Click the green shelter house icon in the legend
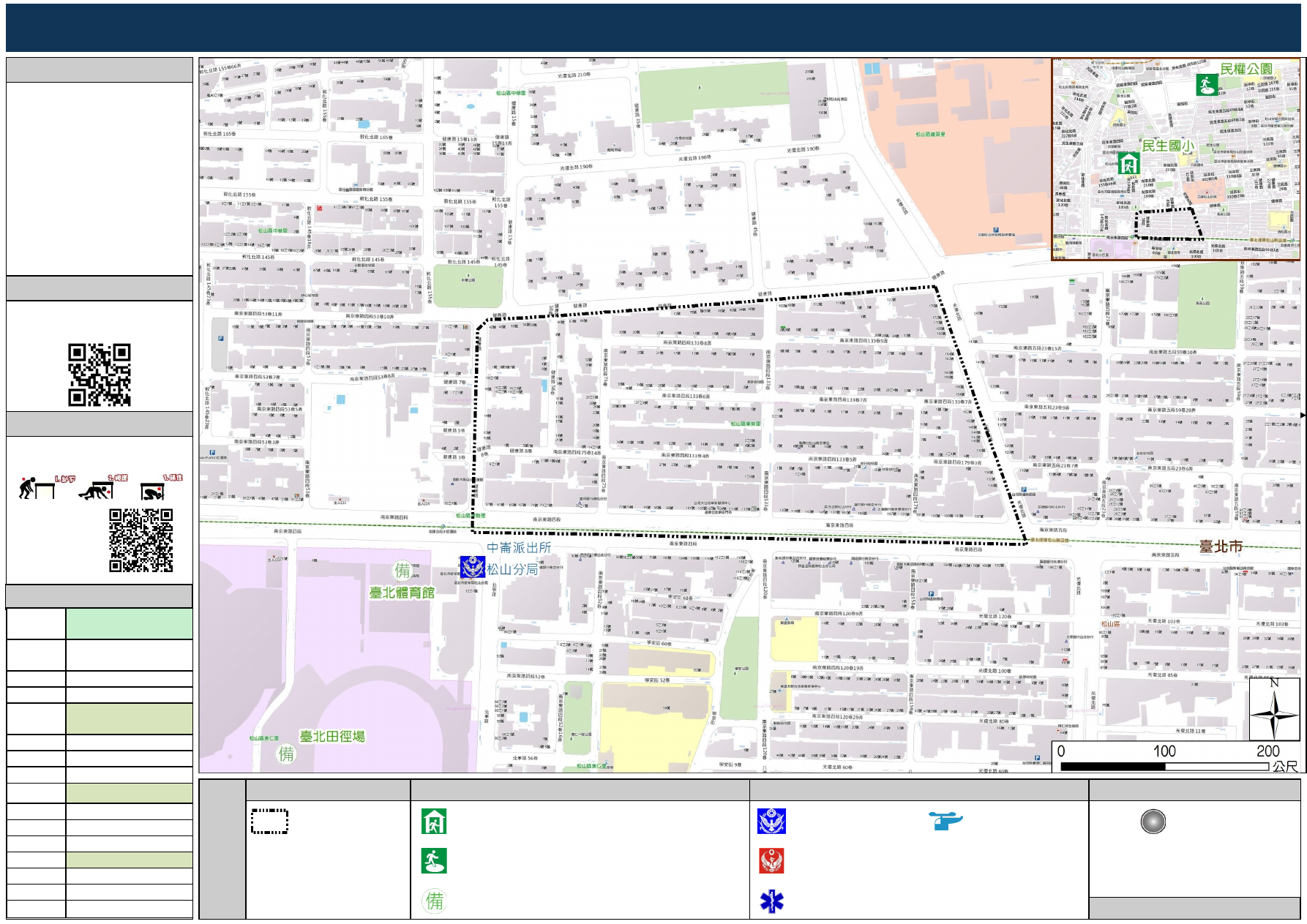Viewport: 1307px width, 924px height. 434,821
